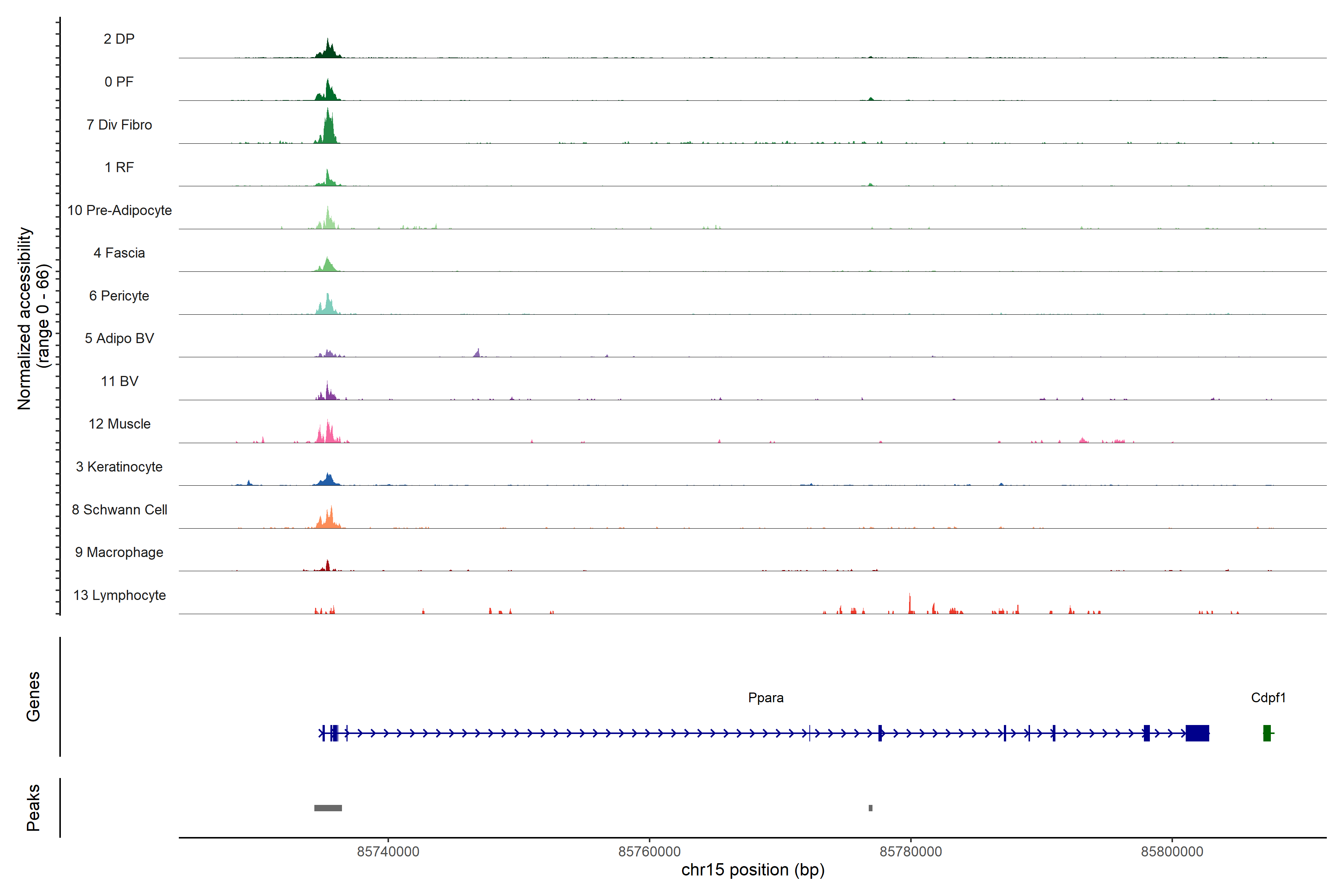This screenshot has height=896, width=1344.
Task: Click the 85800000 axis tick label
Action: (1172, 852)
